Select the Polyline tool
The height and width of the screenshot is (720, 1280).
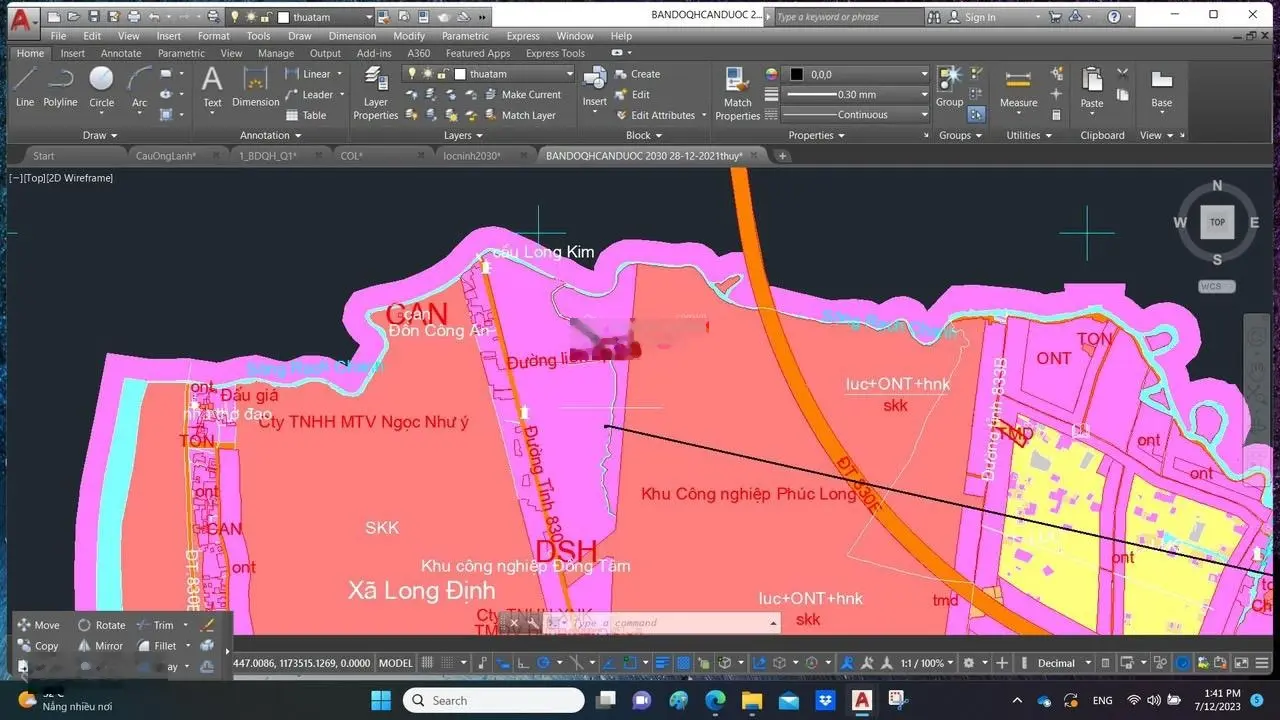[60, 86]
